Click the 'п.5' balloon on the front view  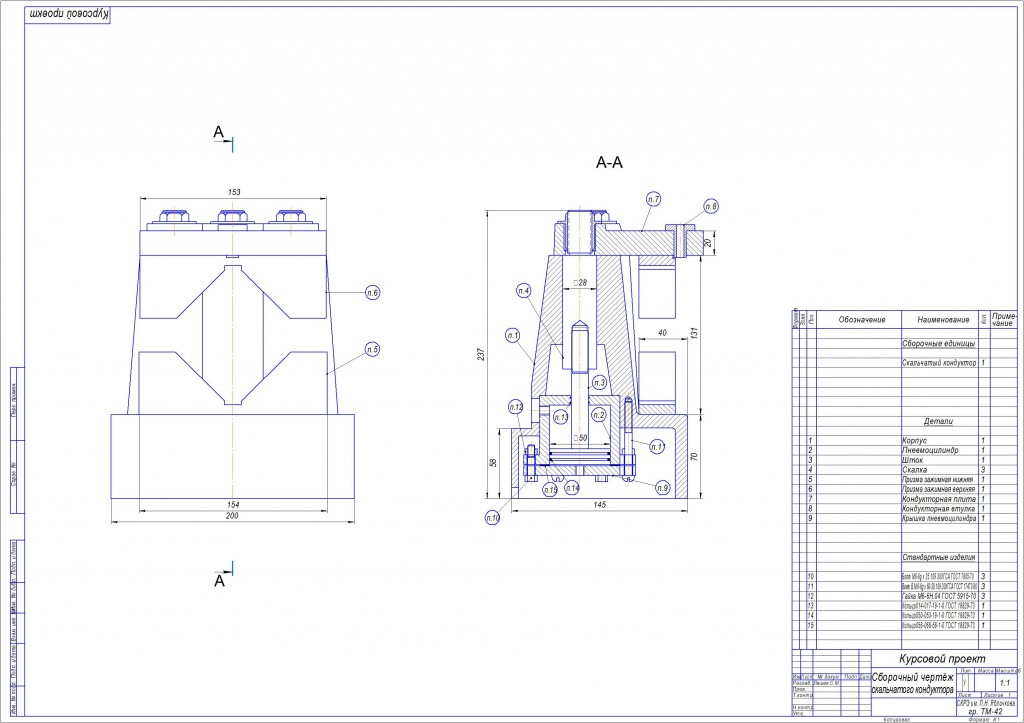(372, 349)
